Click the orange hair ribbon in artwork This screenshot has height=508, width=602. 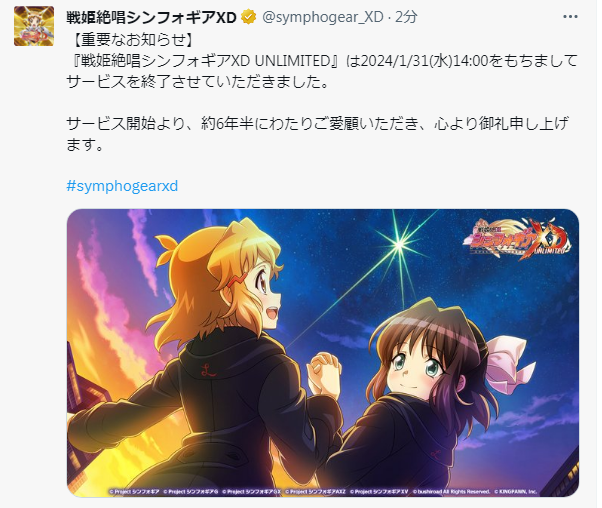pos(167,247)
